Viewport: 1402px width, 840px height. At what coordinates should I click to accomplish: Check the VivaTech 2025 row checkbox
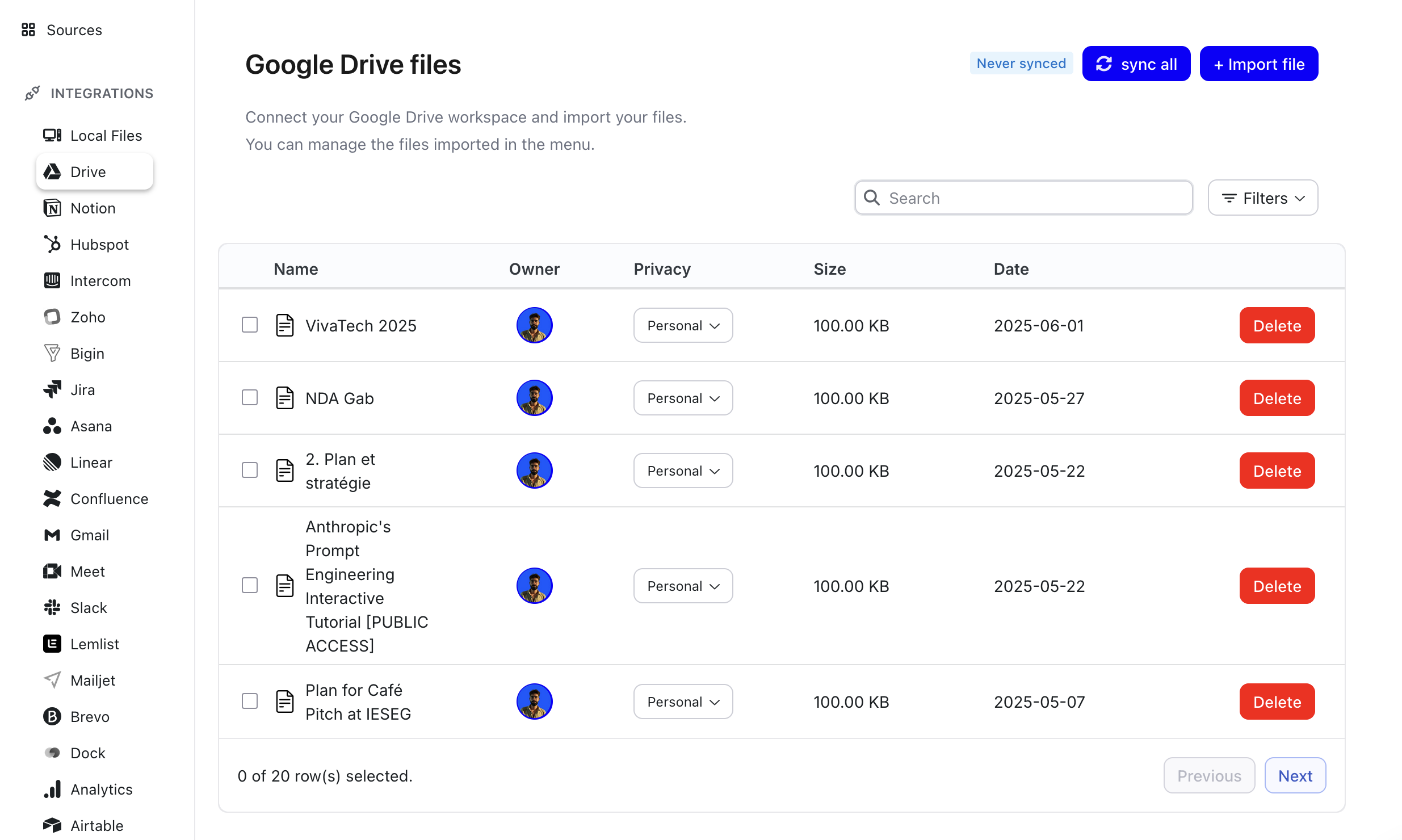[x=250, y=325]
